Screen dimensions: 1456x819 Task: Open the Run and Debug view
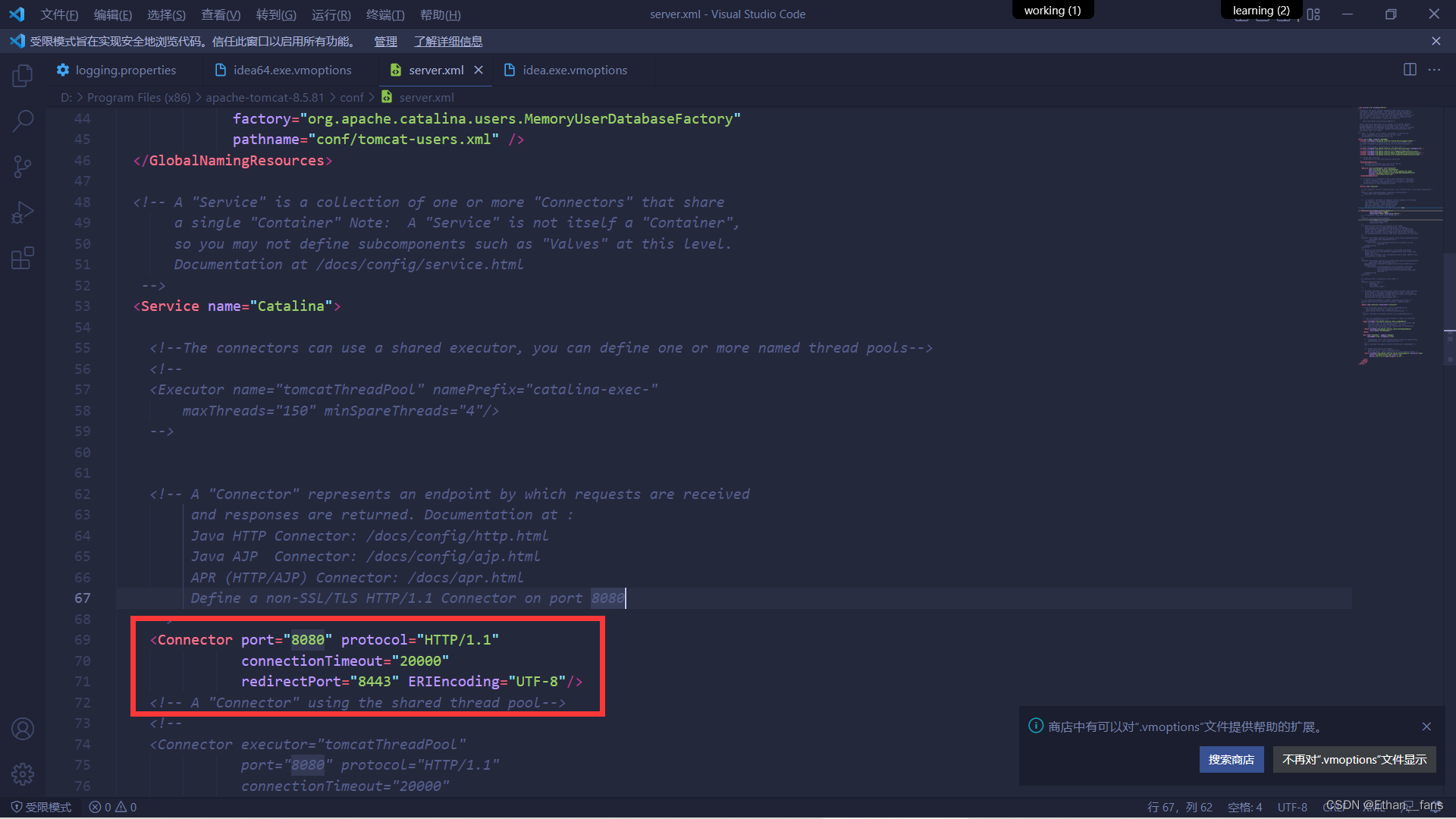pos(23,212)
